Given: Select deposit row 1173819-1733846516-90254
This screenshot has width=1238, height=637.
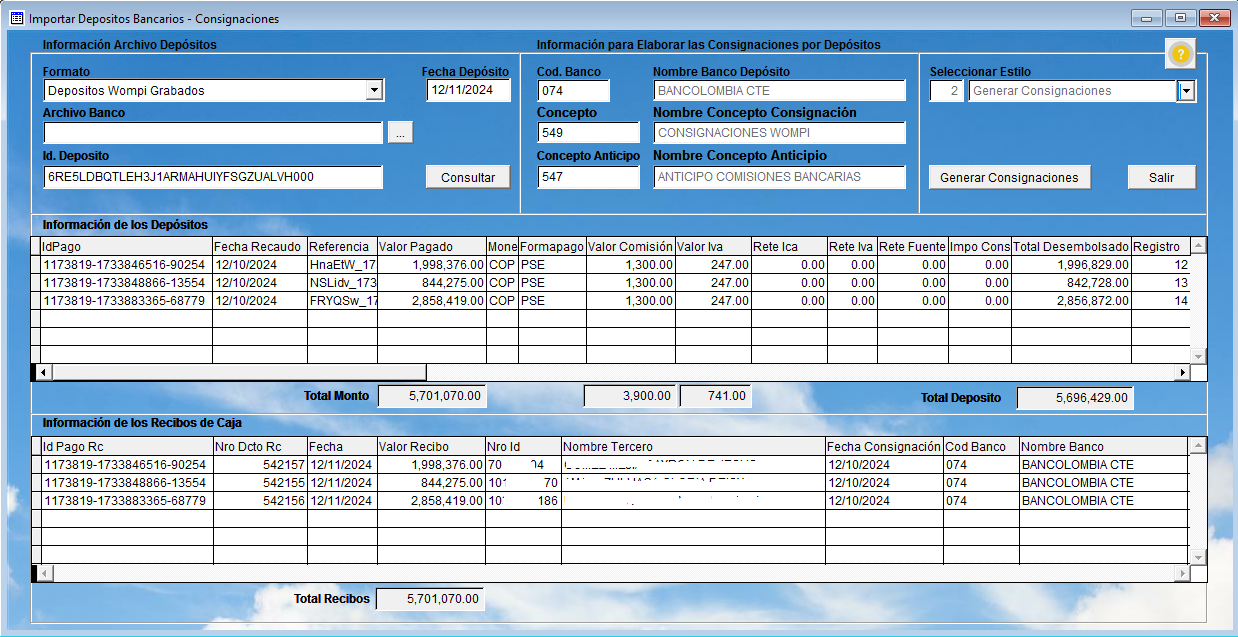Looking at the screenshot, I should 610,265.
